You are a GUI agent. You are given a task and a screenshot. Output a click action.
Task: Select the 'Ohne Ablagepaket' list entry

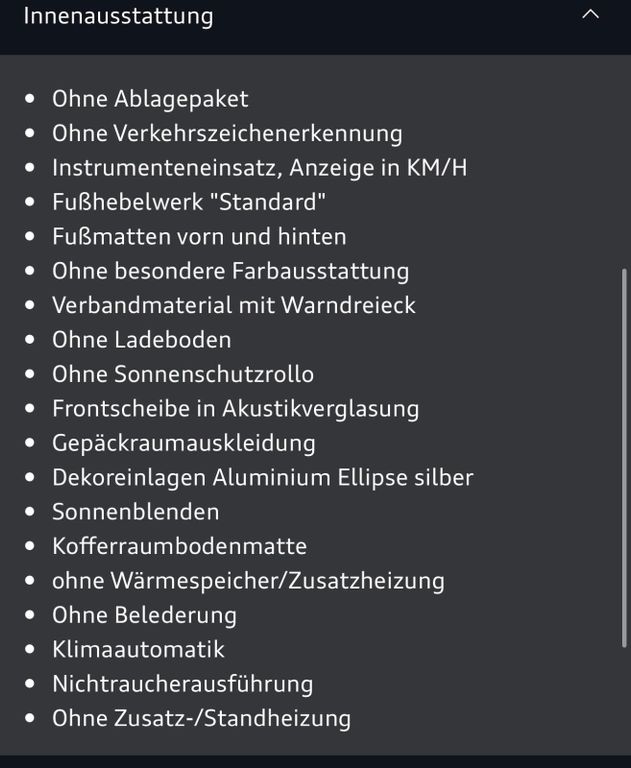pyautogui.click(x=150, y=99)
